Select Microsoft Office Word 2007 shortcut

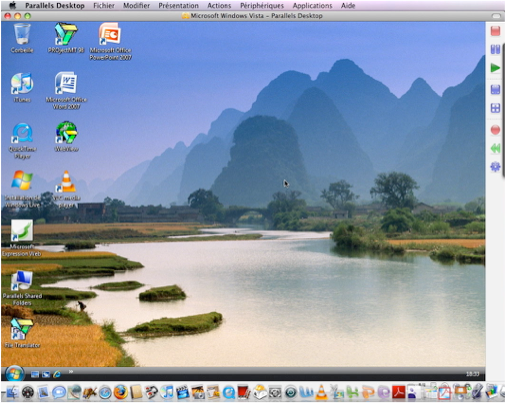66,91
